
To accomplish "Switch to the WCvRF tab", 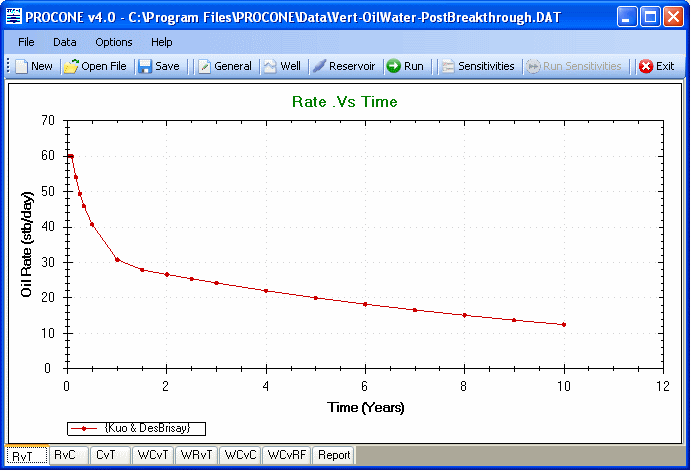I will pyautogui.click(x=286, y=455).
